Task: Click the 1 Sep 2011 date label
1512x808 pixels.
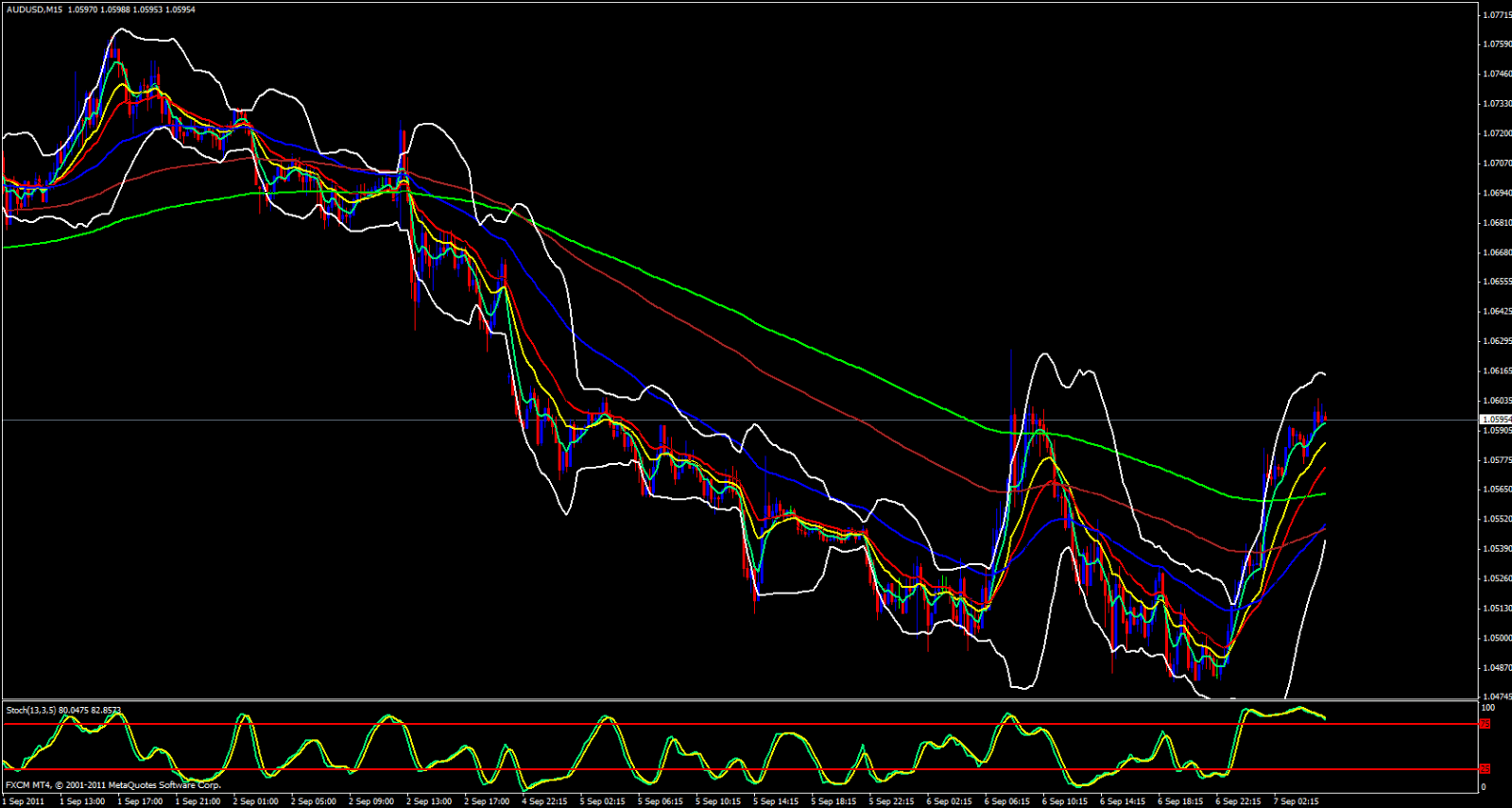Action: pyautogui.click(x=24, y=801)
